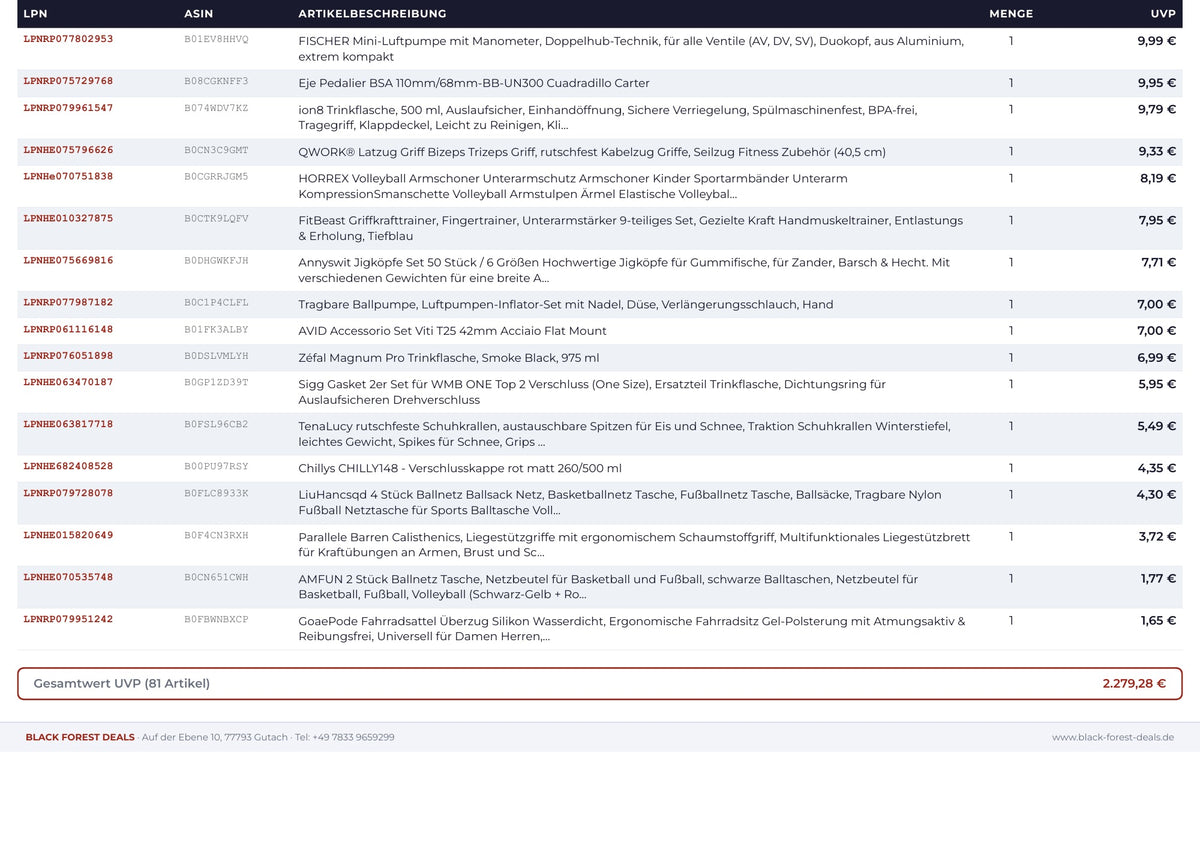1200x849 pixels.
Task: Click the QWORK Latzug Griff description
Action: pos(592,152)
